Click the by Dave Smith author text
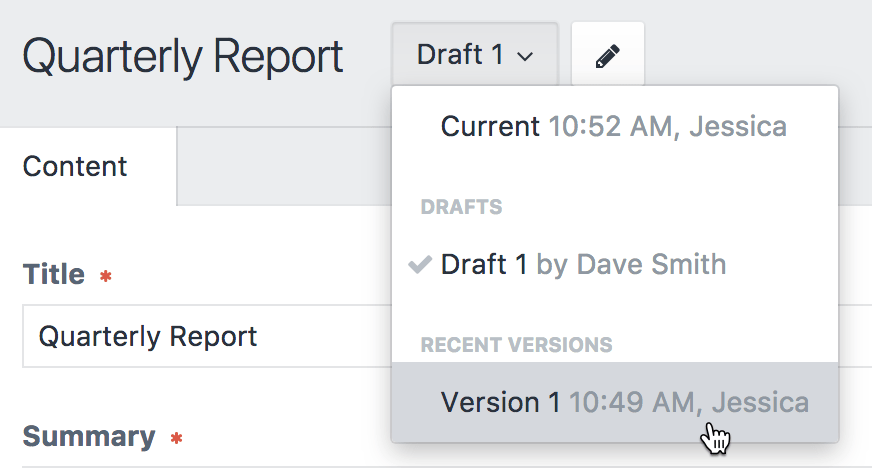 pyautogui.click(x=631, y=265)
